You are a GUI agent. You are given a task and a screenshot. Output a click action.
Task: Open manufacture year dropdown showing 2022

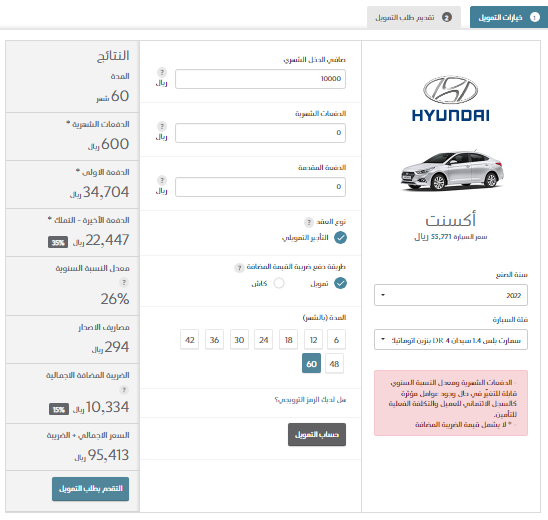pyautogui.click(x=451, y=295)
